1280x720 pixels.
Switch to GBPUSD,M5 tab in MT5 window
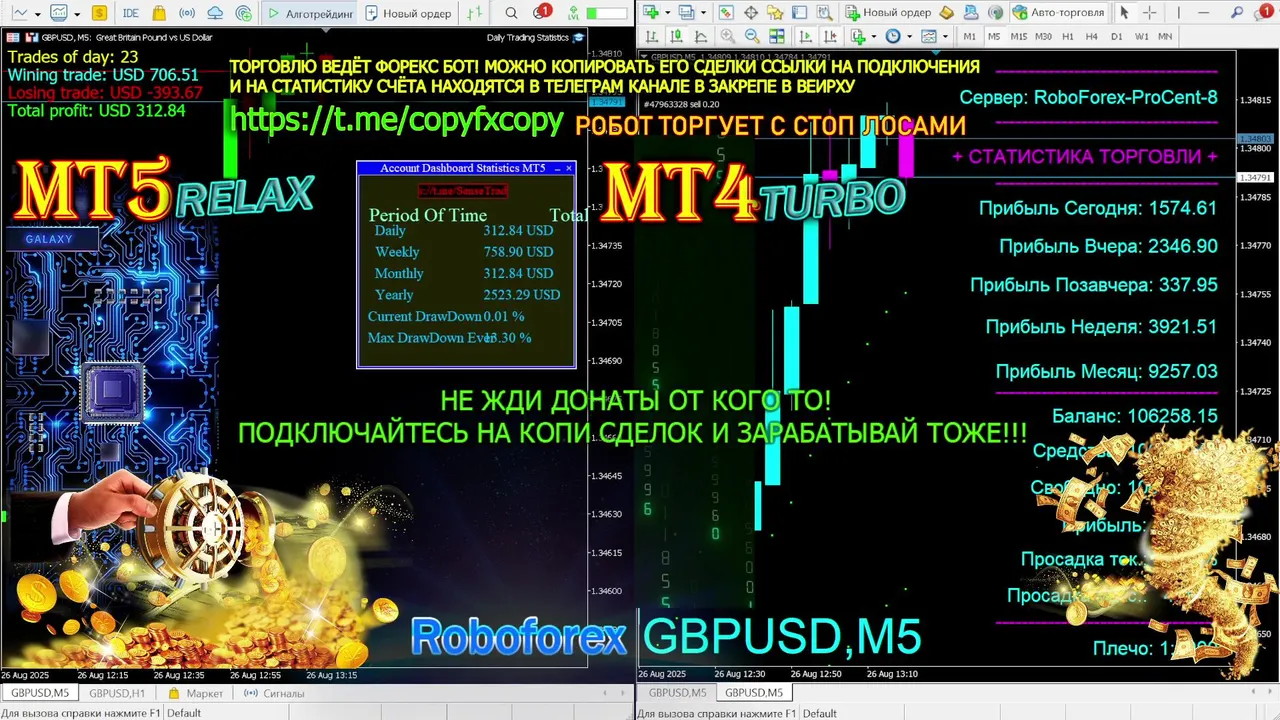click(x=40, y=693)
